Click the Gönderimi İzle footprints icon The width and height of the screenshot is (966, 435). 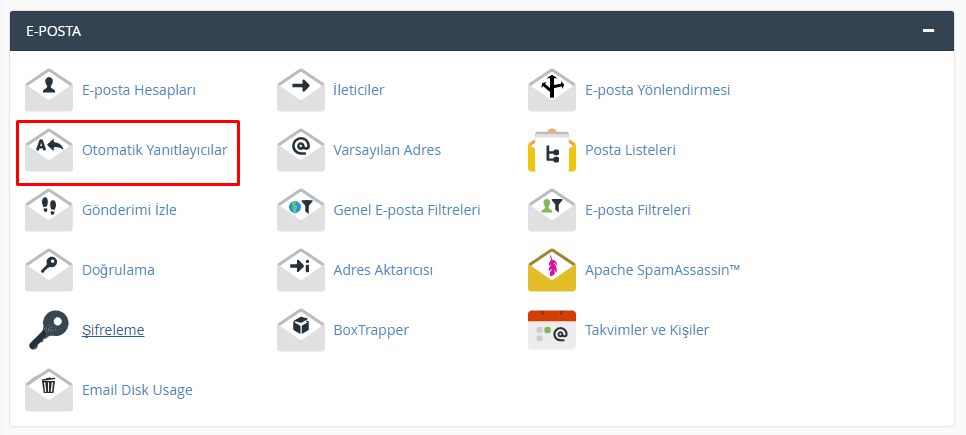pos(49,210)
